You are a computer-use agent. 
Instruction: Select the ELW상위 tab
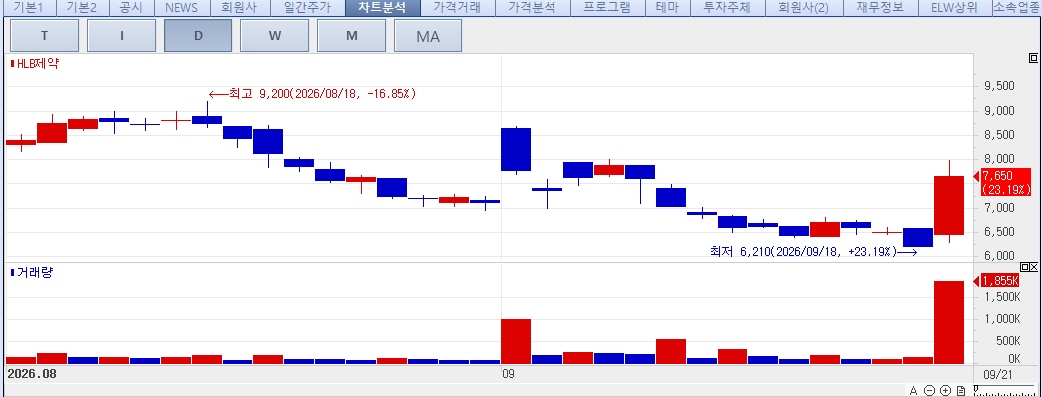(x=954, y=8)
